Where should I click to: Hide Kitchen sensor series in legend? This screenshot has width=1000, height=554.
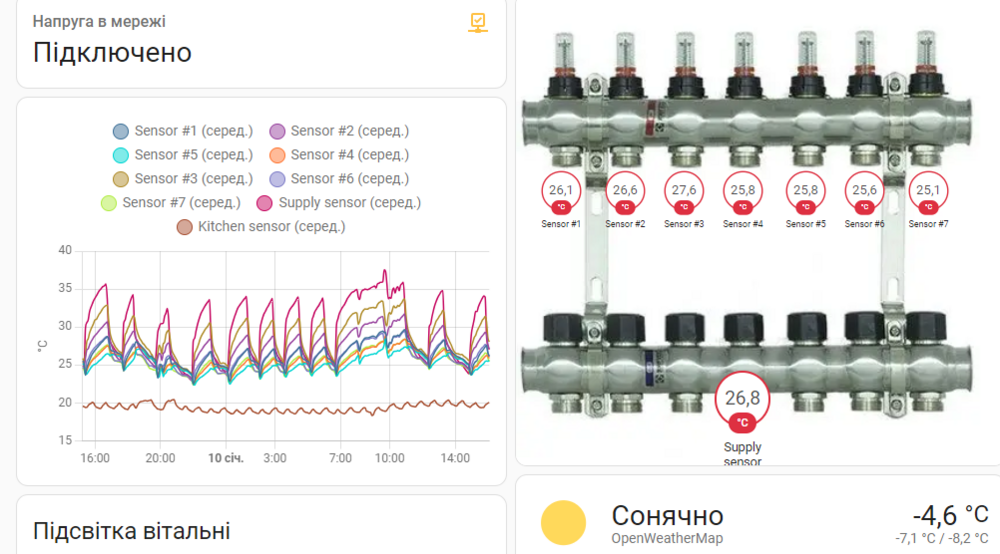pyautogui.click(x=261, y=227)
